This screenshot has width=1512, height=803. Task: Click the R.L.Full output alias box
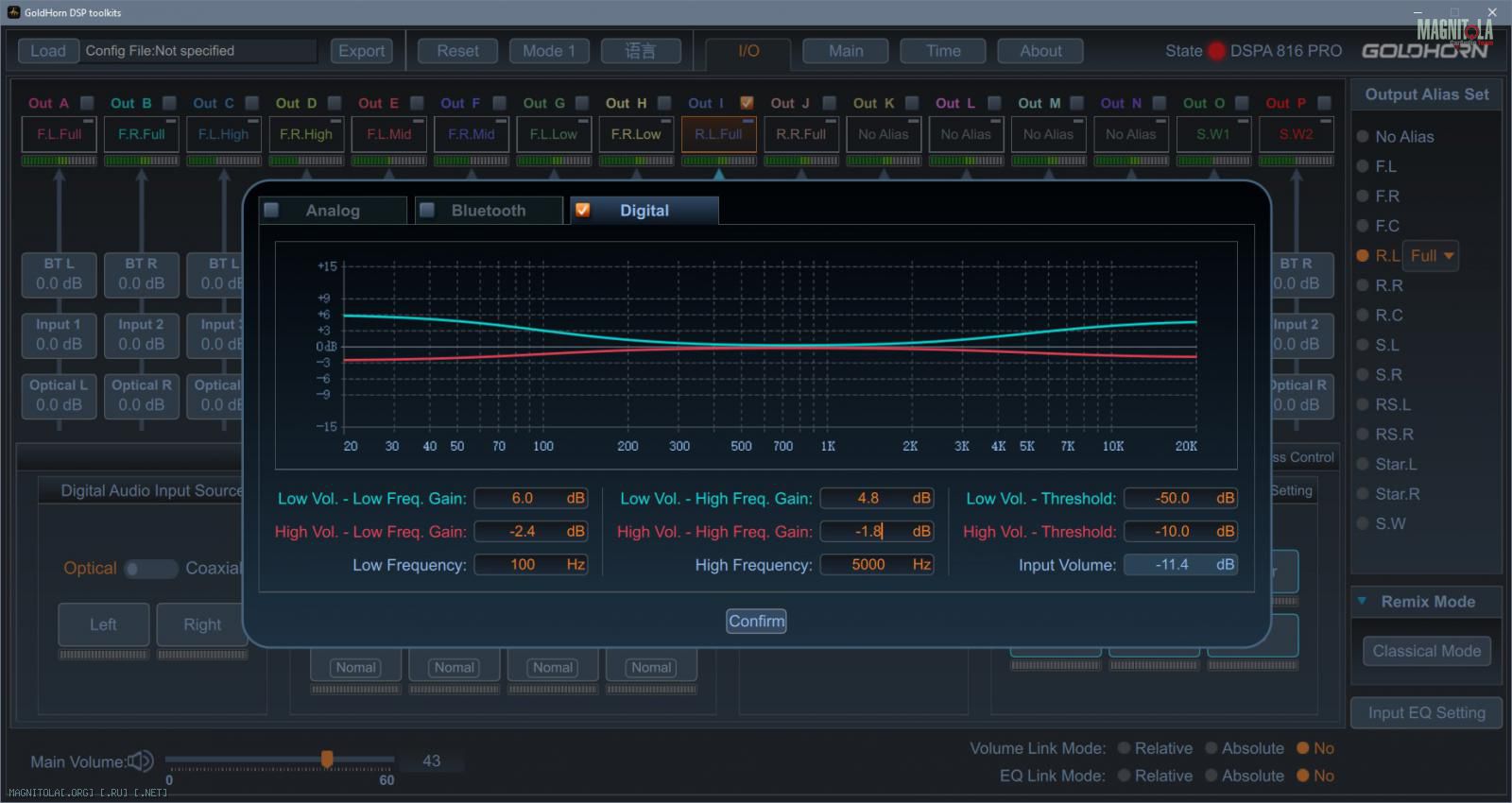[718, 134]
